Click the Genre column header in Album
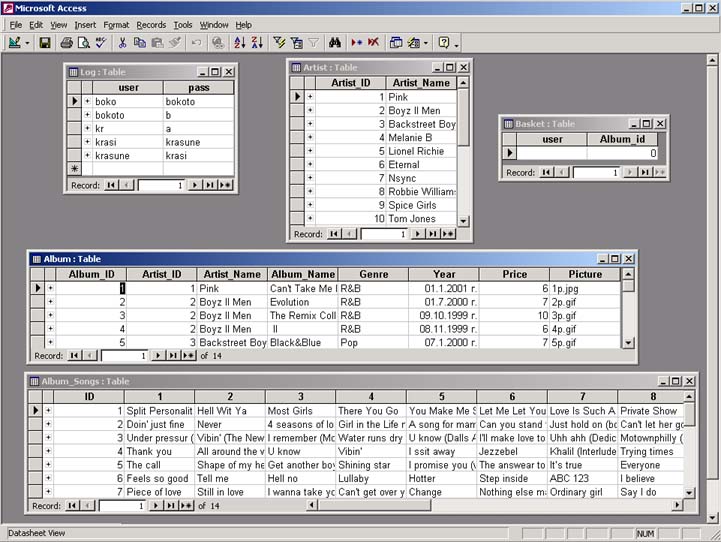 373,274
